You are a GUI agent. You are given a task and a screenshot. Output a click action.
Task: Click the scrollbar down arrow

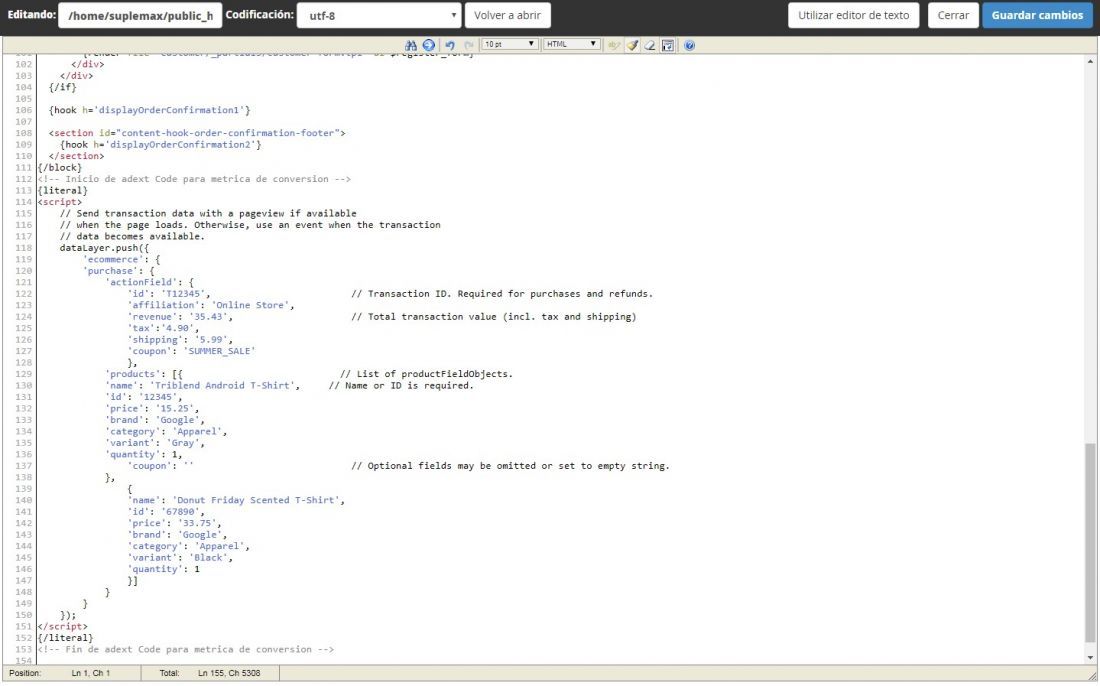pyautogui.click(x=1090, y=657)
